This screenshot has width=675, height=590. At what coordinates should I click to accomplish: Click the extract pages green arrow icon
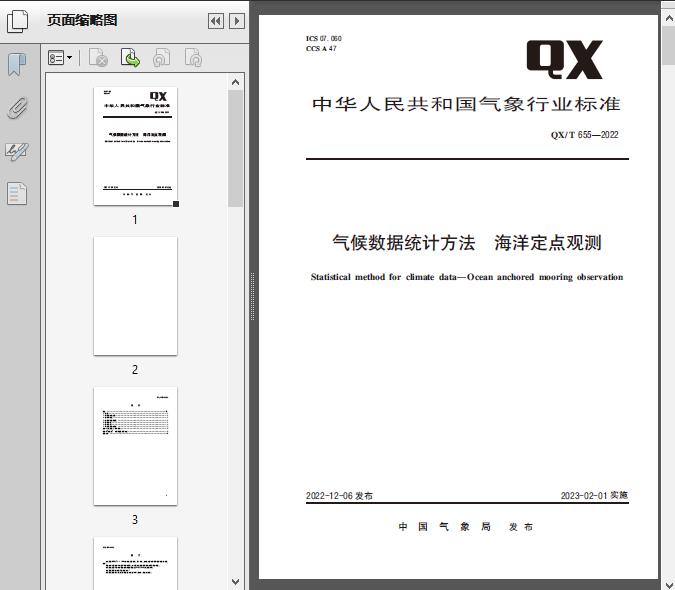pyautogui.click(x=130, y=58)
